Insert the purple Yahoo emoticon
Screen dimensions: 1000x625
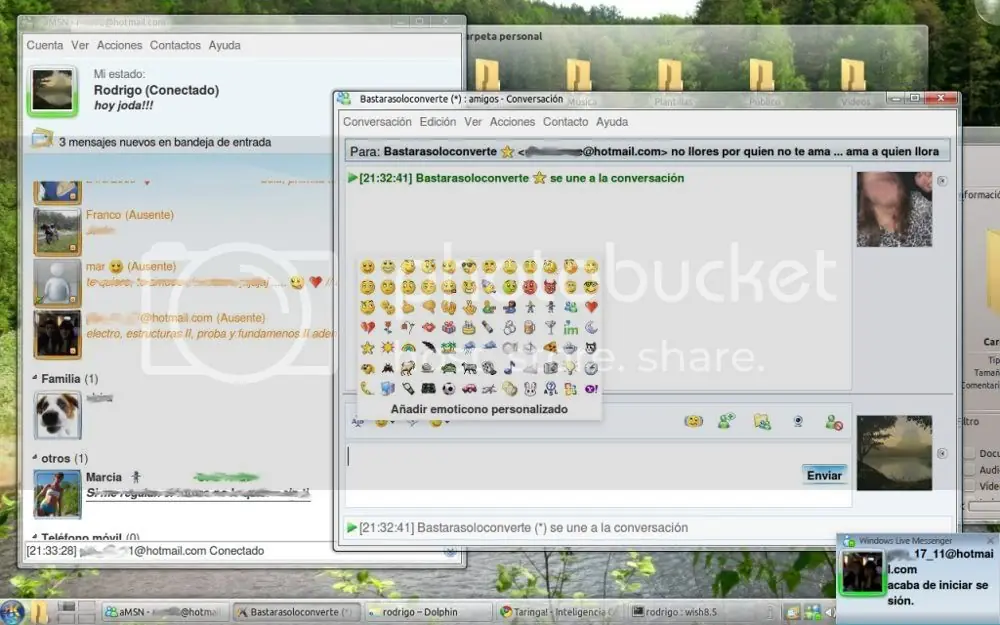[591, 388]
